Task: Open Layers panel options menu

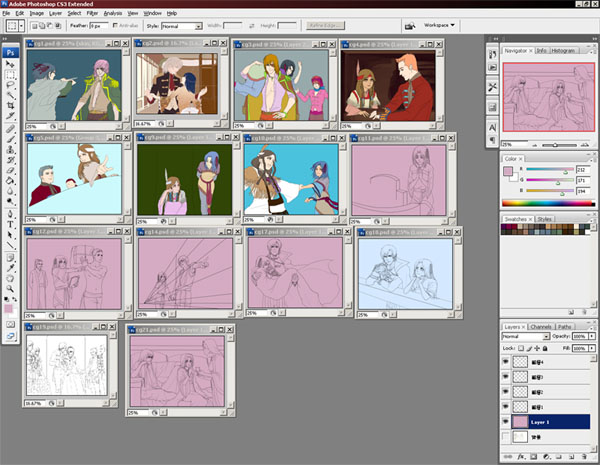Action: 592,327
